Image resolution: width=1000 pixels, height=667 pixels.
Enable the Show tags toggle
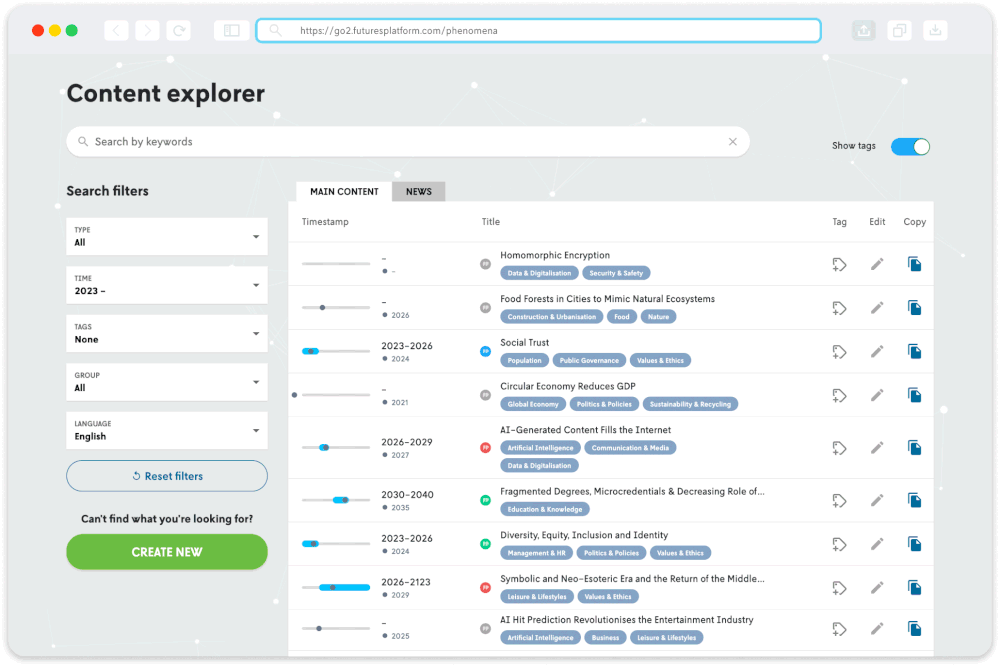coord(910,146)
